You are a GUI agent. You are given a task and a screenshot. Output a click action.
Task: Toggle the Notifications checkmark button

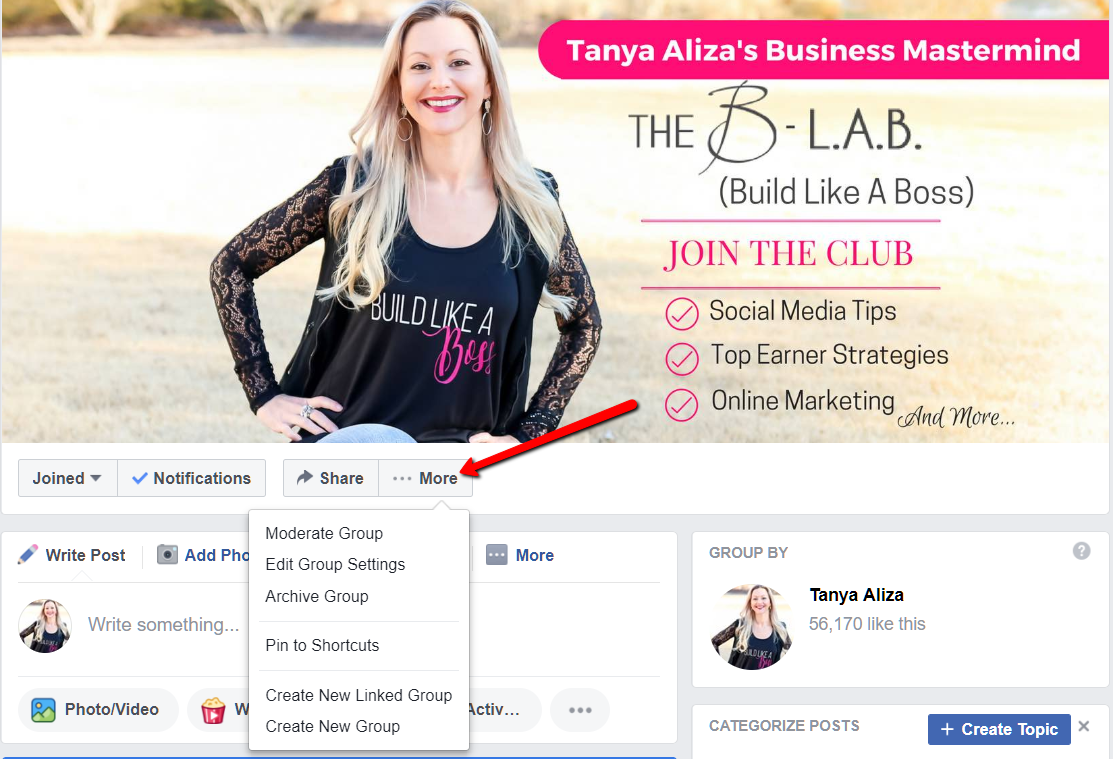point(192,478)
